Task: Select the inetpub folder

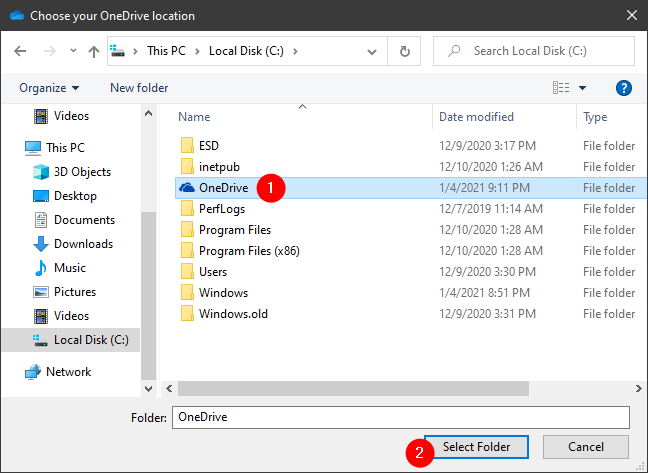Action: click(219, 167)
